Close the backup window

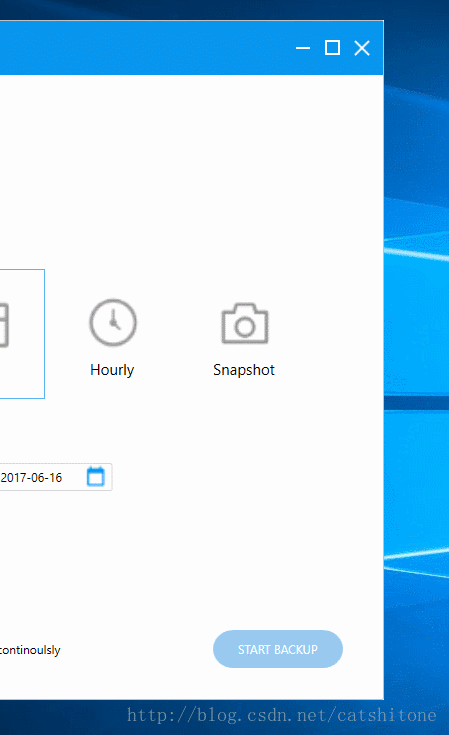pyautogui.click(x=362, y=48)
